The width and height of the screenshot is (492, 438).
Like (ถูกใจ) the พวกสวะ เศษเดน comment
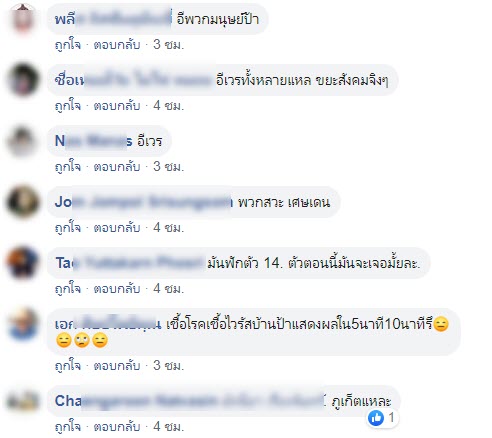(68, 227)
